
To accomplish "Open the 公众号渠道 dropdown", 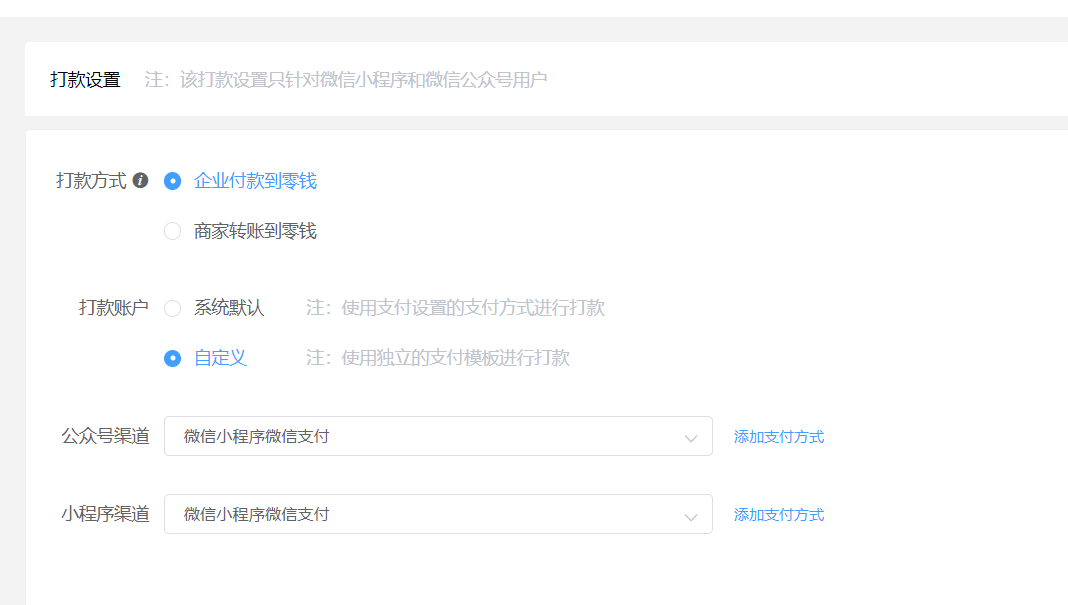I will (x=438, y=436).
